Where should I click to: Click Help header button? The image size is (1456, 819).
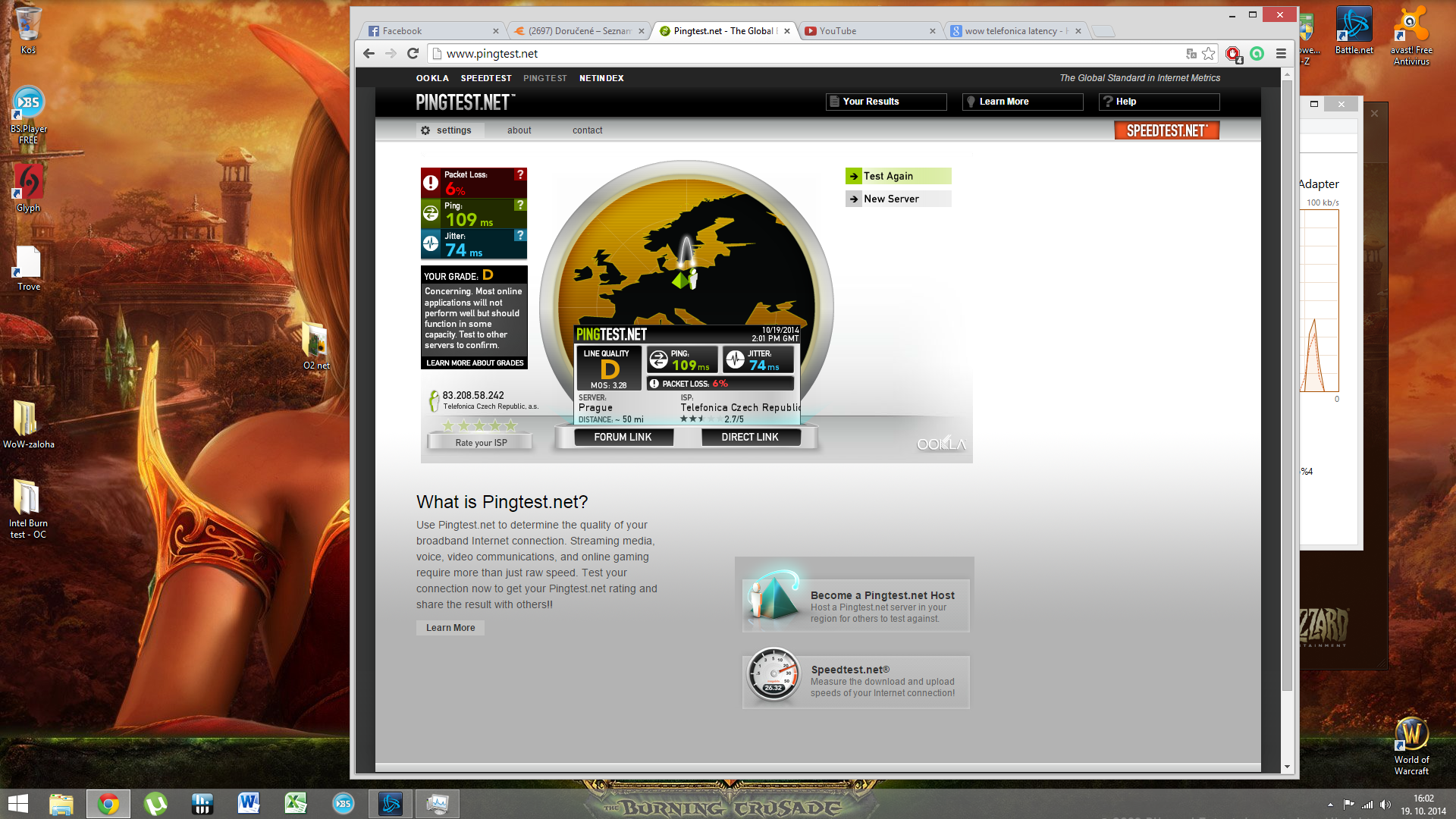(1159, 102)
